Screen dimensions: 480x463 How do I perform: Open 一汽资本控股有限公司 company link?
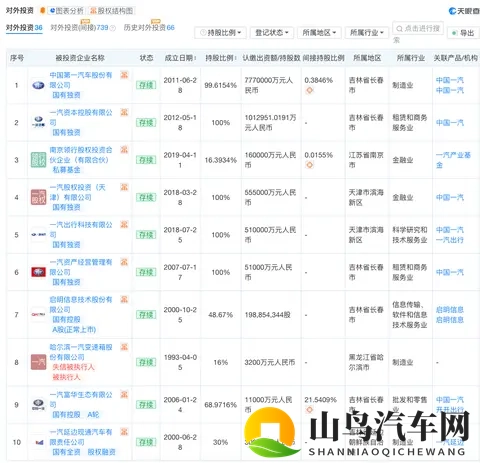[81, 117]
